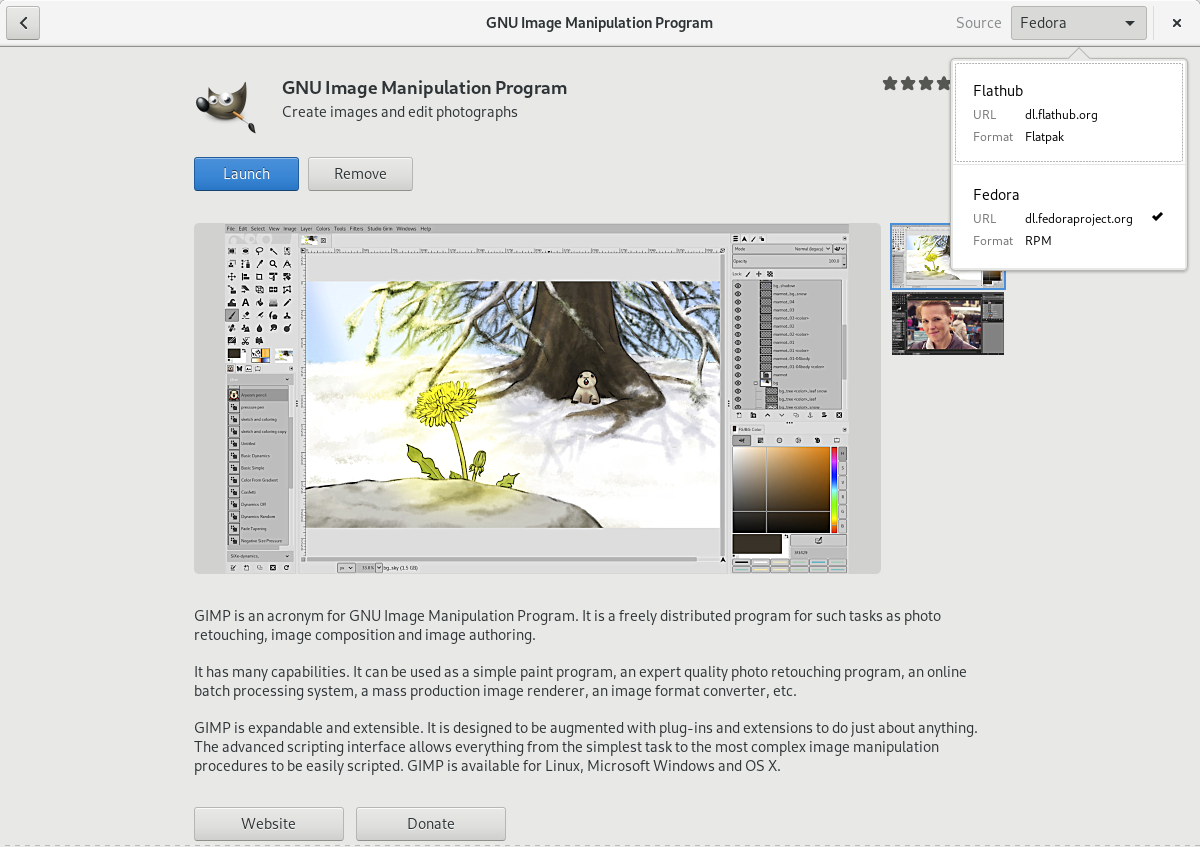Click the Remove button
The height and width of the screenshot is (847, 1200).
pos(360,174)
